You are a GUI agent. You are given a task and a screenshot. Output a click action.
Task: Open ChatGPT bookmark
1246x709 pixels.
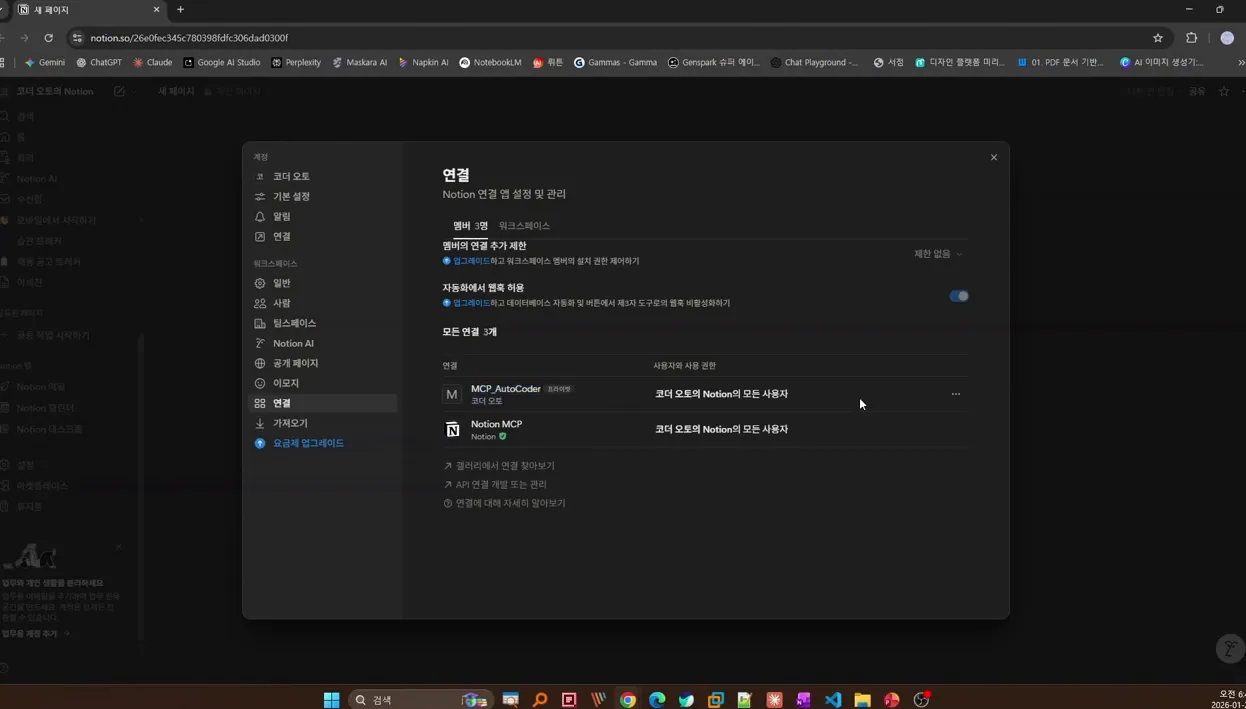click(x=99, y=62)
